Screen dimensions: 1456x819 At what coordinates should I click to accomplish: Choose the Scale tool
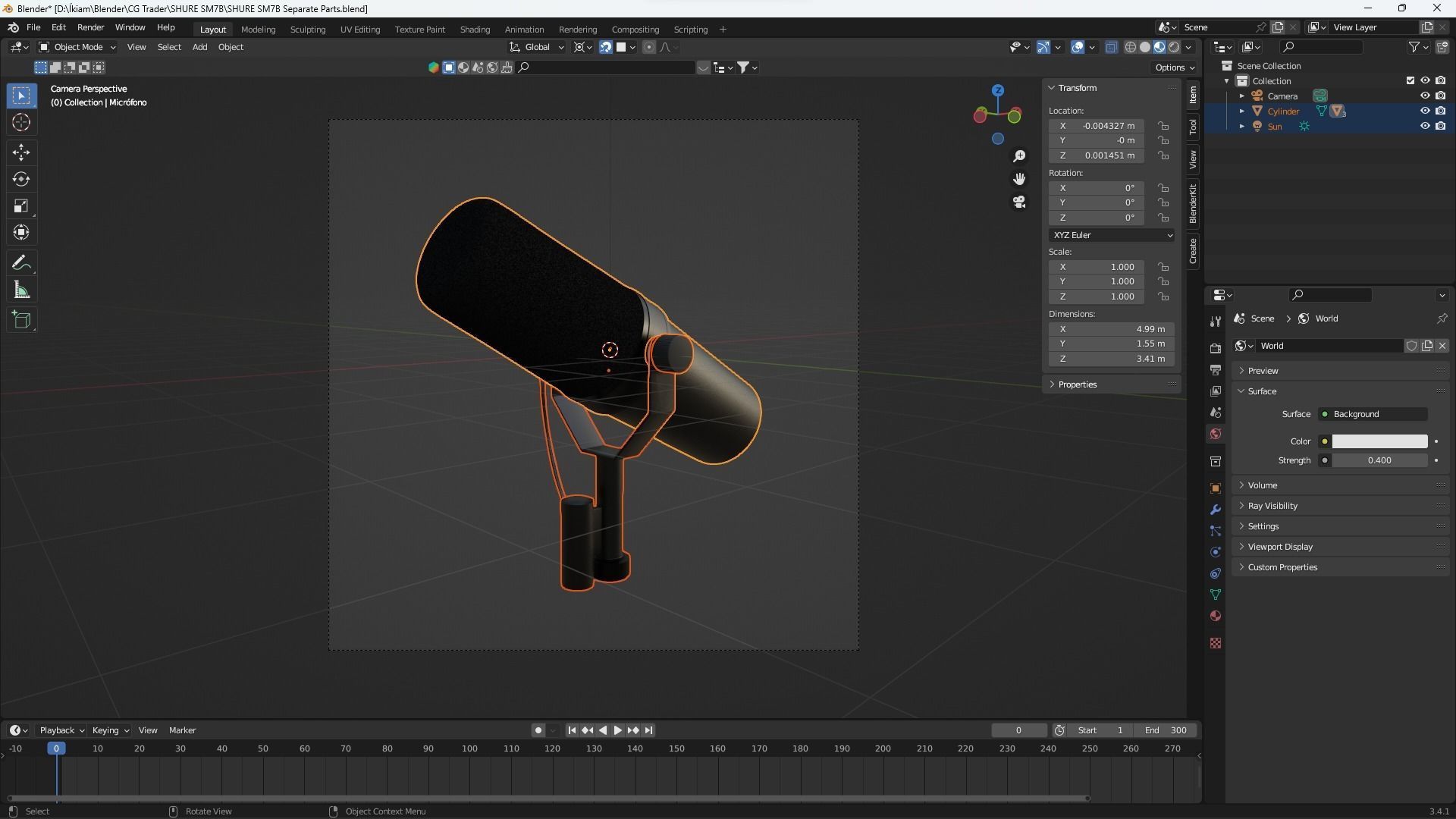(x=21, y=206)
